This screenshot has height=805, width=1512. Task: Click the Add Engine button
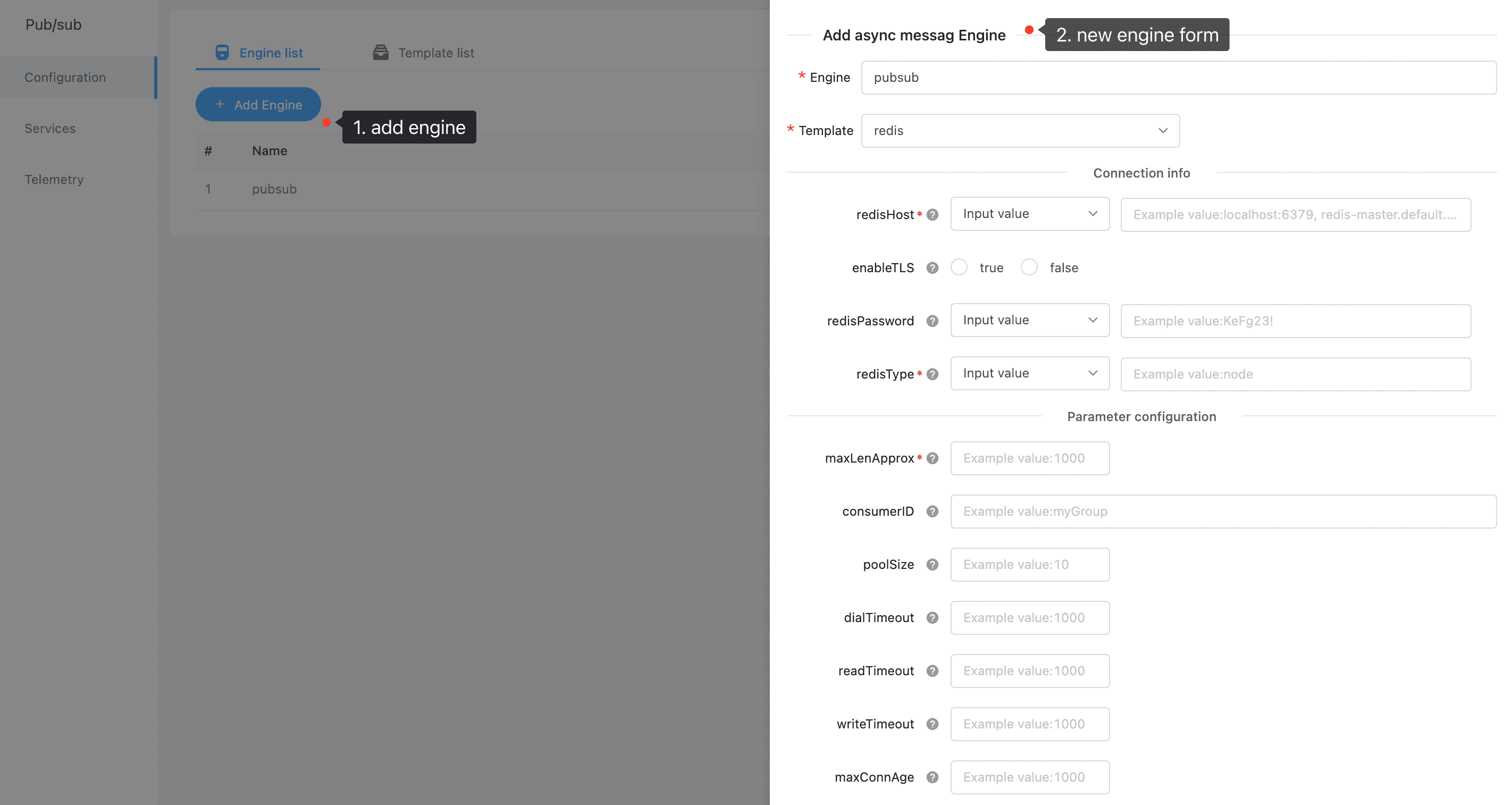pos(258,105)
